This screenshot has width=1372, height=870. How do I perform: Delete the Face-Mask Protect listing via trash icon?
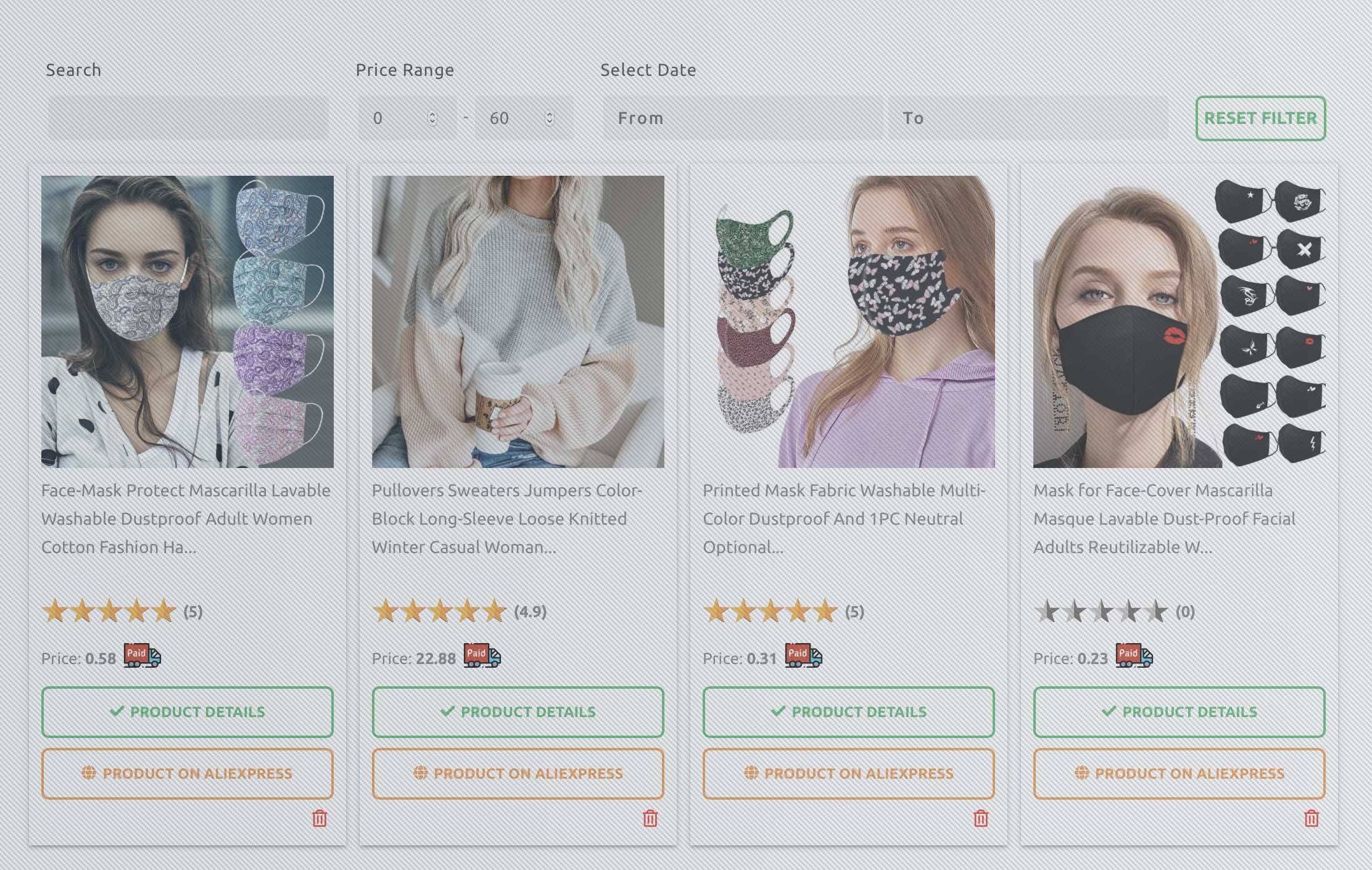click(x=320, y=819)
